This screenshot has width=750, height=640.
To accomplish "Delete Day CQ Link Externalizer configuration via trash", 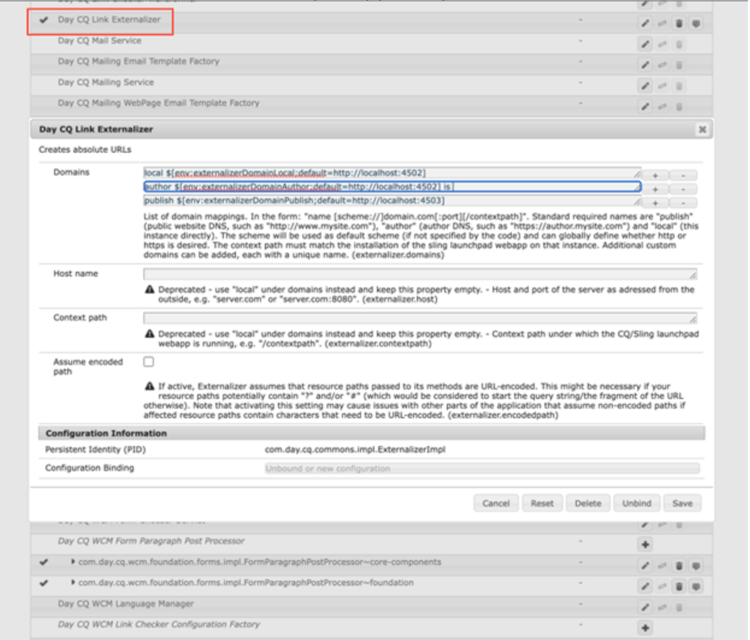I will point(679,23).
